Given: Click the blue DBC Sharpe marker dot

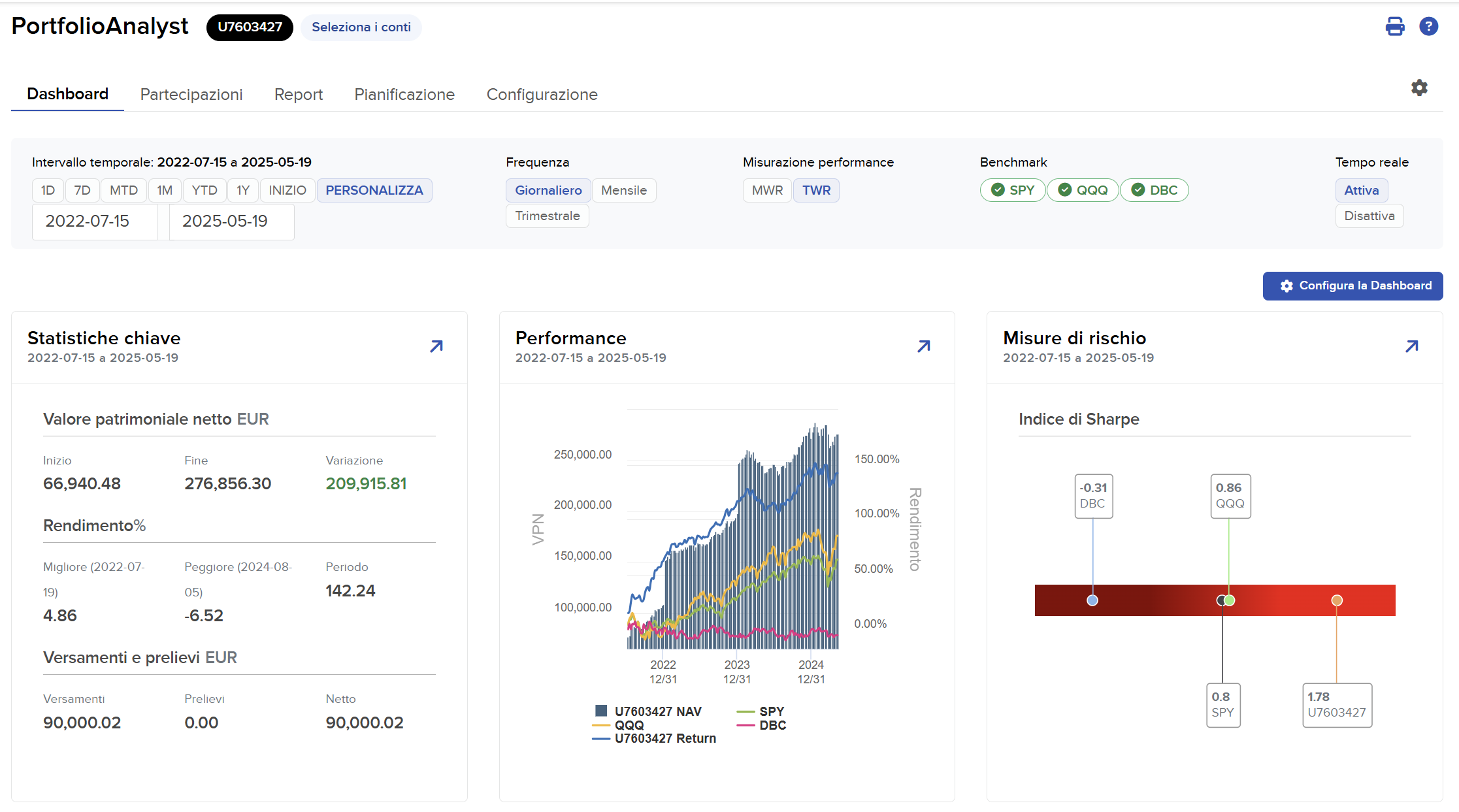Looking at the screenshot, I should tap(1092, 600).
